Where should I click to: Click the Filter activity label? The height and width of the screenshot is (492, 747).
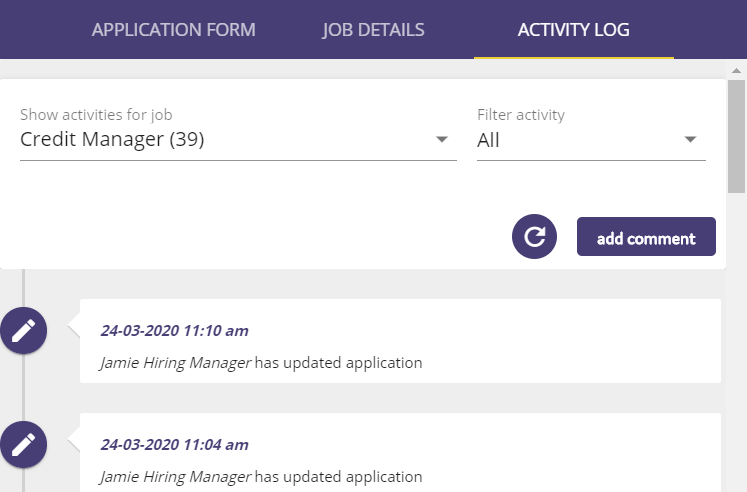[x=521, y=115]
